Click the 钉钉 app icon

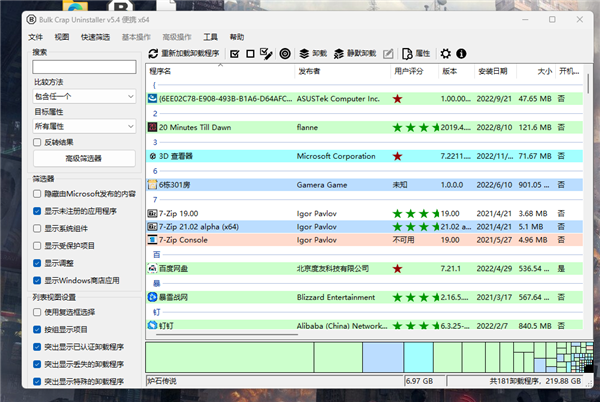pyautogui.click(x=152, y=326)
